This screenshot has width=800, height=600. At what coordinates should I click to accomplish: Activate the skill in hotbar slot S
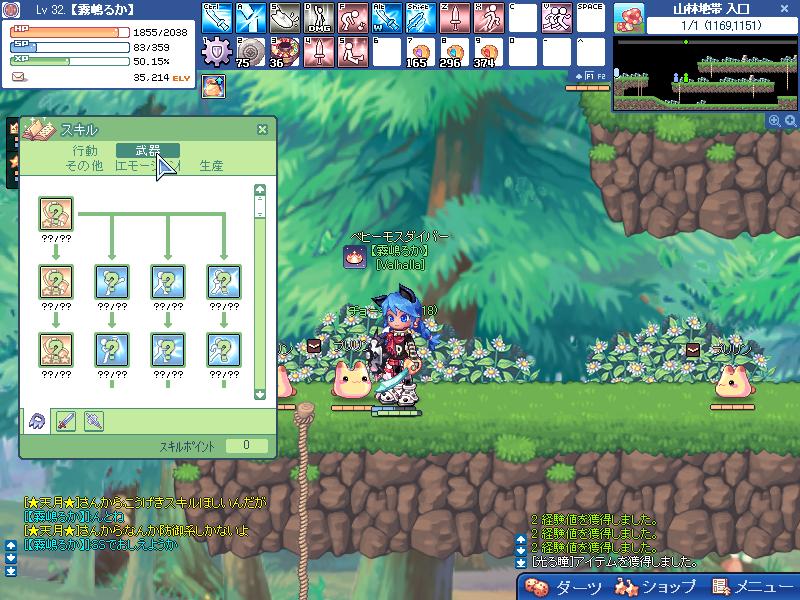(x=285, y=18)
